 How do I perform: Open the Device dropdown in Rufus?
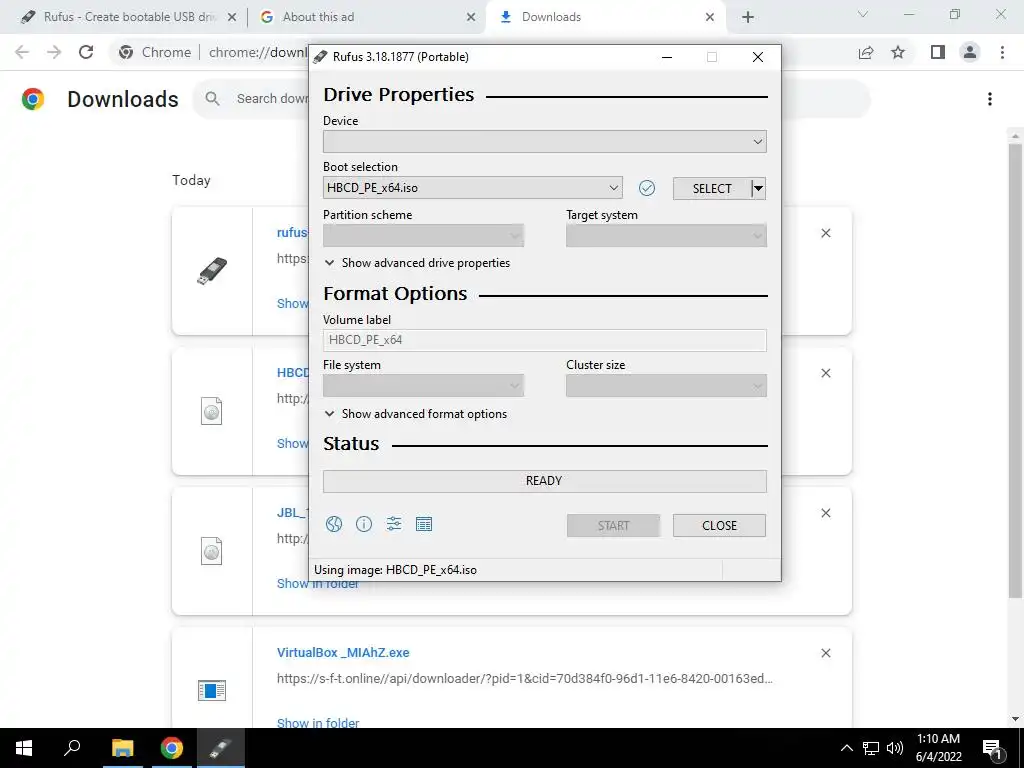pos(545,142)
